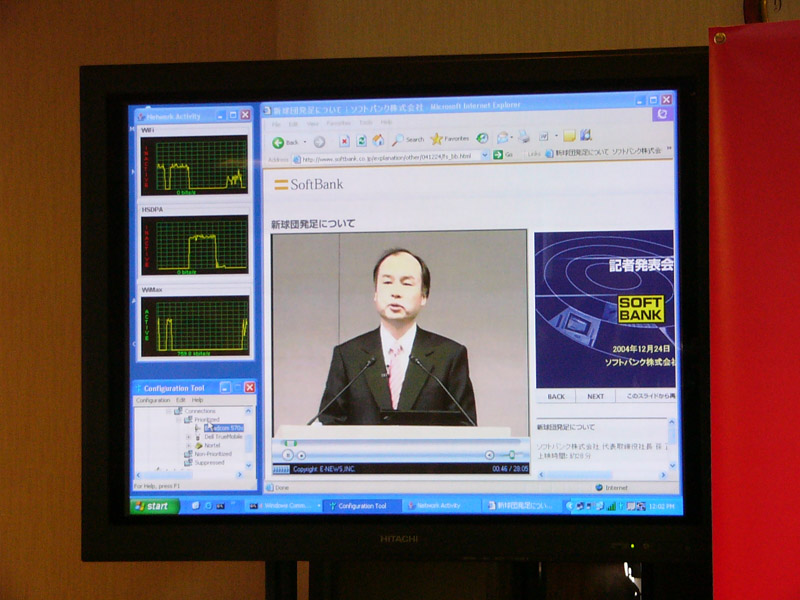
Task: Click the SoftBank logo on the page
Action: [x=309, y=184]
